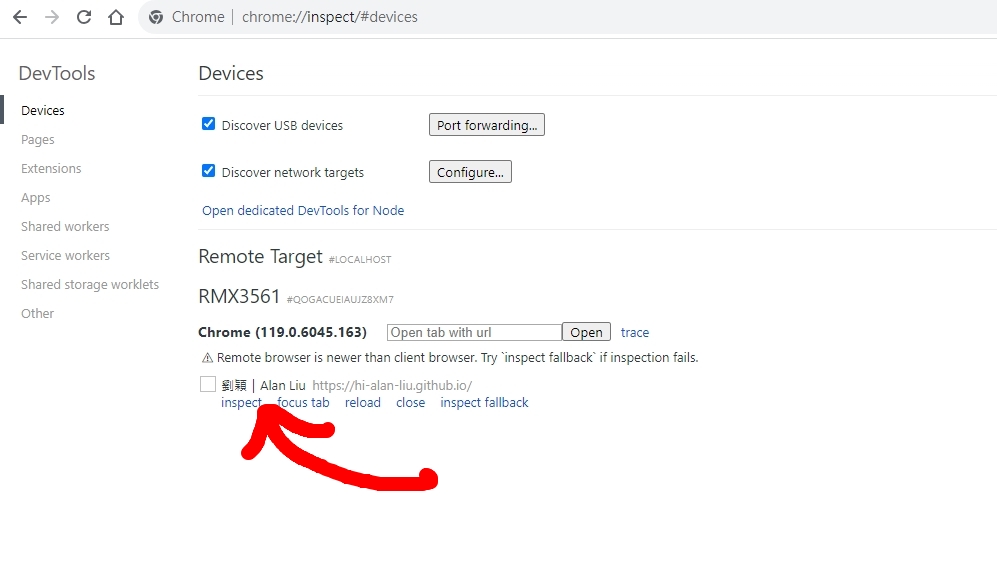Click the RMX3561 device name
The image size is (997, 564).
(239, 296)
